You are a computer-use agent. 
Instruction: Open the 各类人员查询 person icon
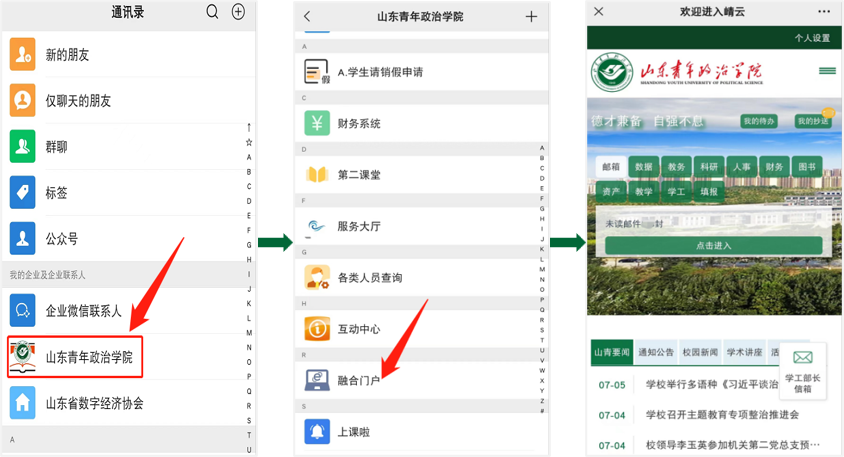pyautogui.click(x=317, y=277)
